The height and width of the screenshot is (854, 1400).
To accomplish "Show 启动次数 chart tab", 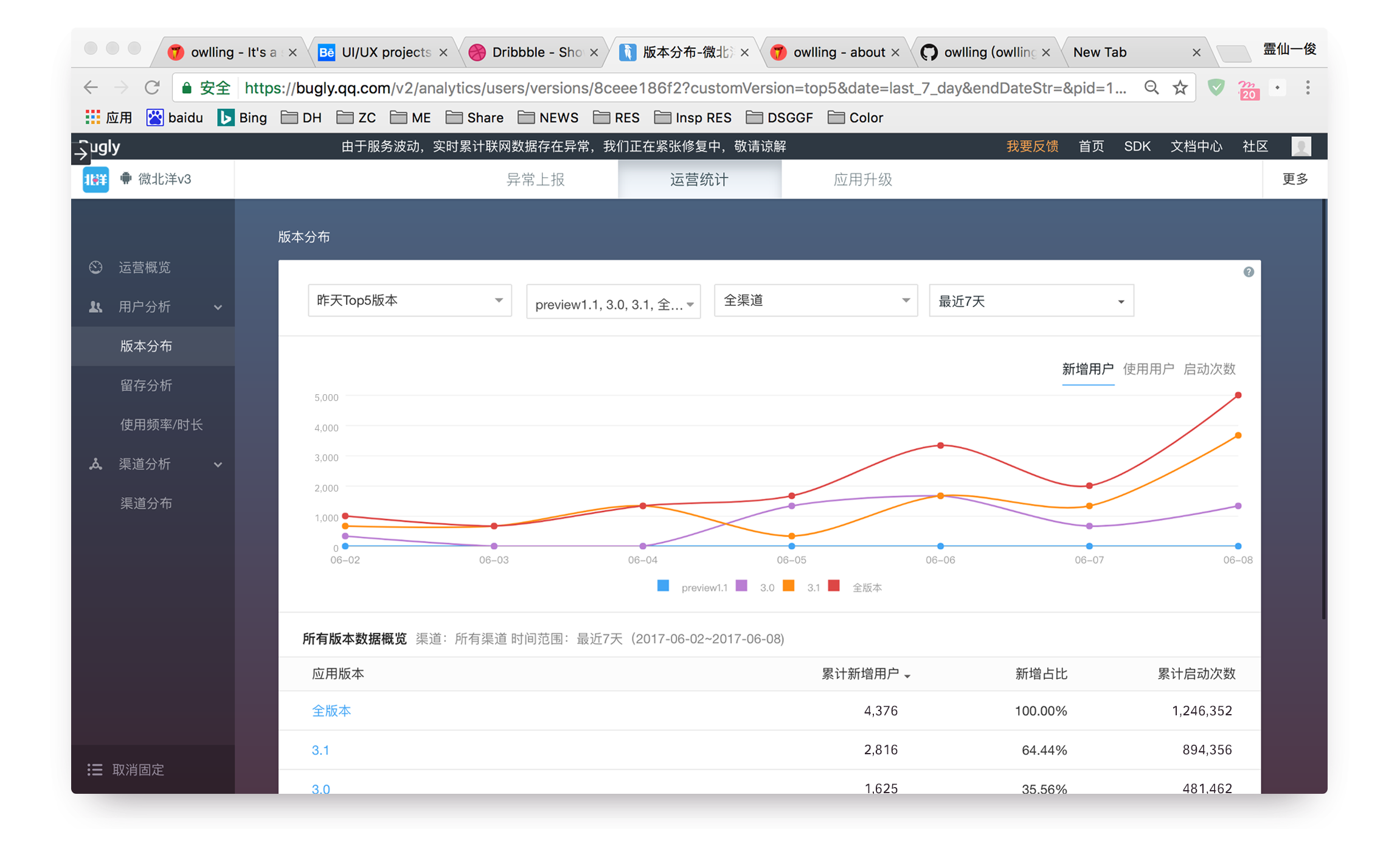I will point(1209,369).
